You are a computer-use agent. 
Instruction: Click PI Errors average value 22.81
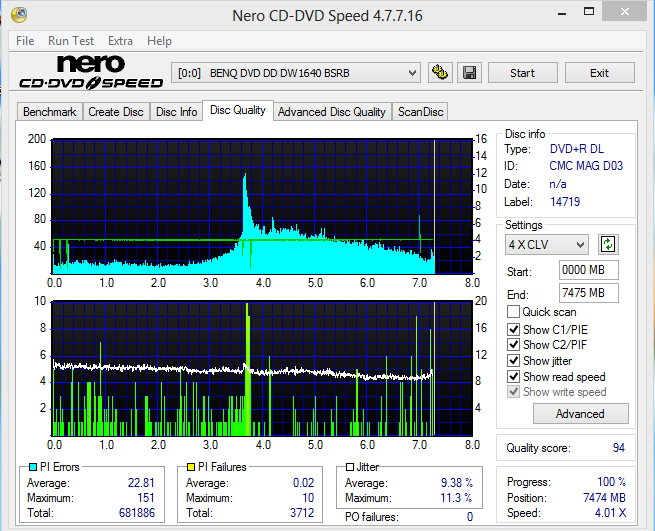[141, 483]
